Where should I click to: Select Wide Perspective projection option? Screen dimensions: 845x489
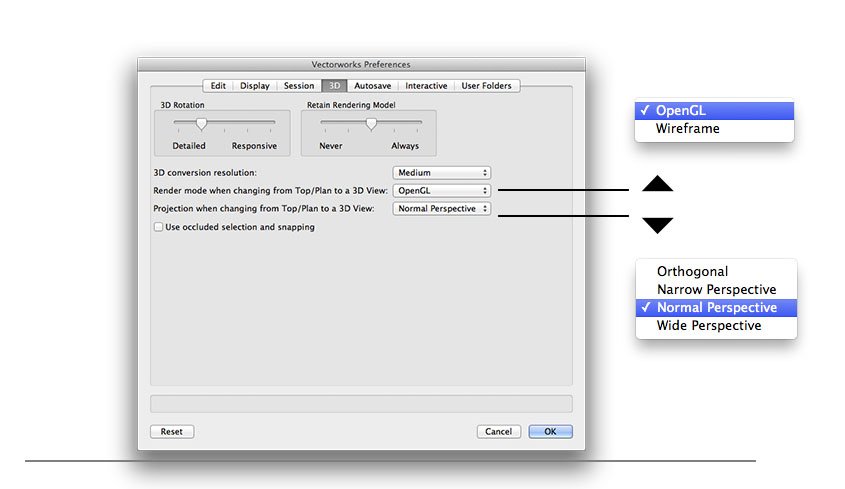[x=716, y=326]
